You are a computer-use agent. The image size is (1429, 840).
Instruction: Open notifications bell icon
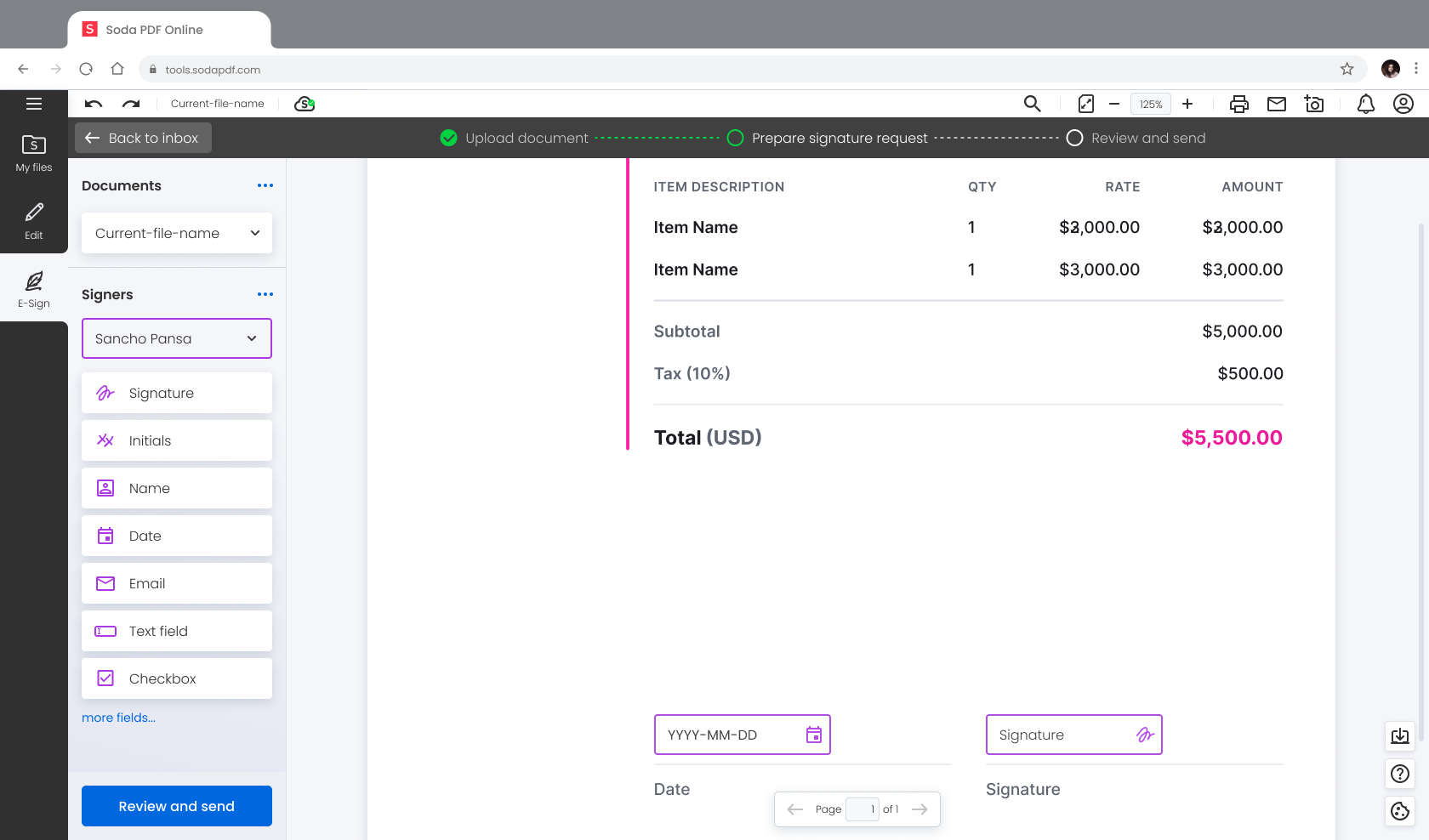1365,104
